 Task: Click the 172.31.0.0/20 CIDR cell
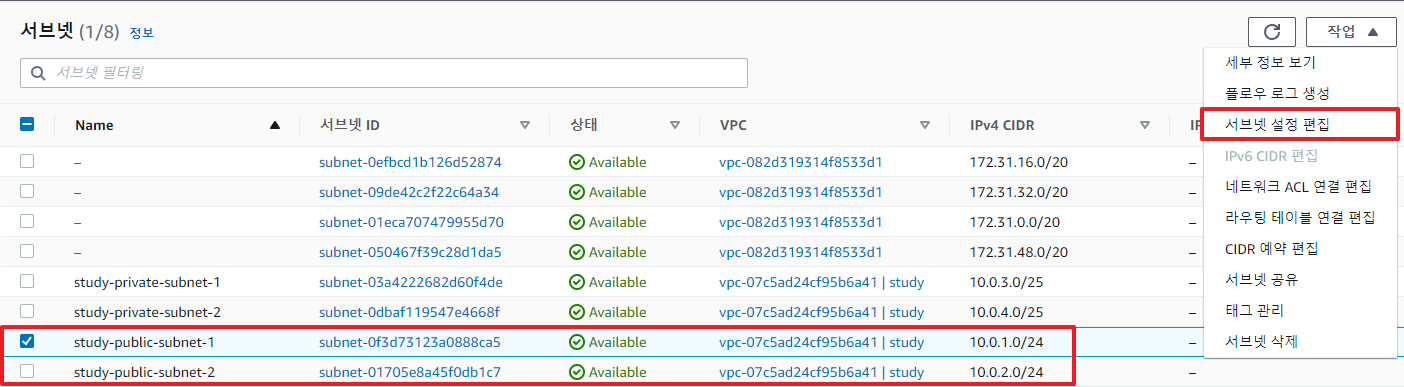click(1015, 222)
